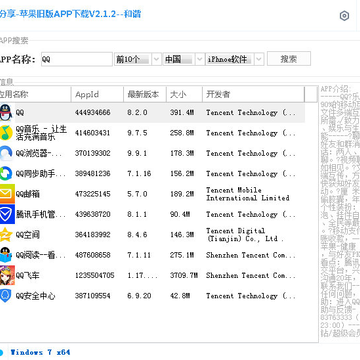This screenshot has height=360, width=360.
Task: Select the QQ penguin app icon
Action: pyautogui.click(x=6, y=113)
